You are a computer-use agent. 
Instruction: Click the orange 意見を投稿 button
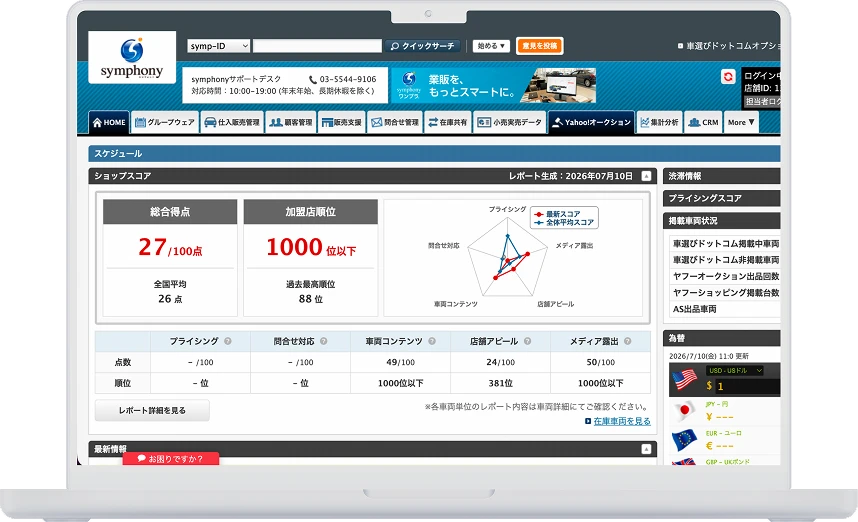[540, 46]
